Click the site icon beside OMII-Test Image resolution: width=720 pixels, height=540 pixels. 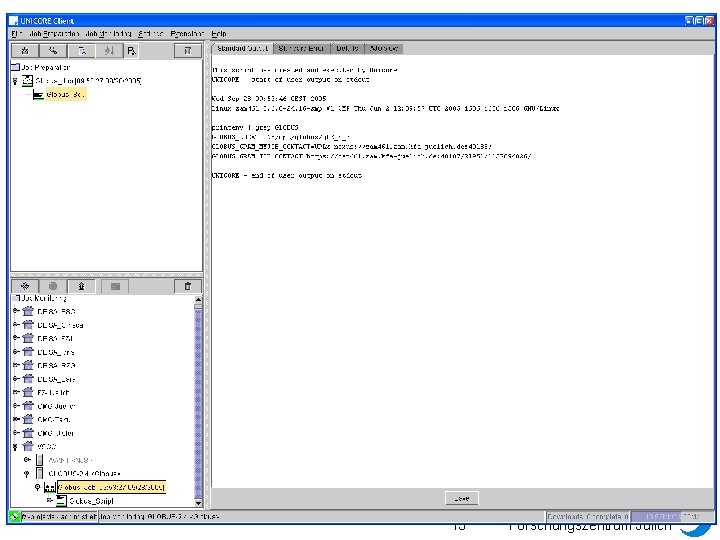click(x=28, y=419)
